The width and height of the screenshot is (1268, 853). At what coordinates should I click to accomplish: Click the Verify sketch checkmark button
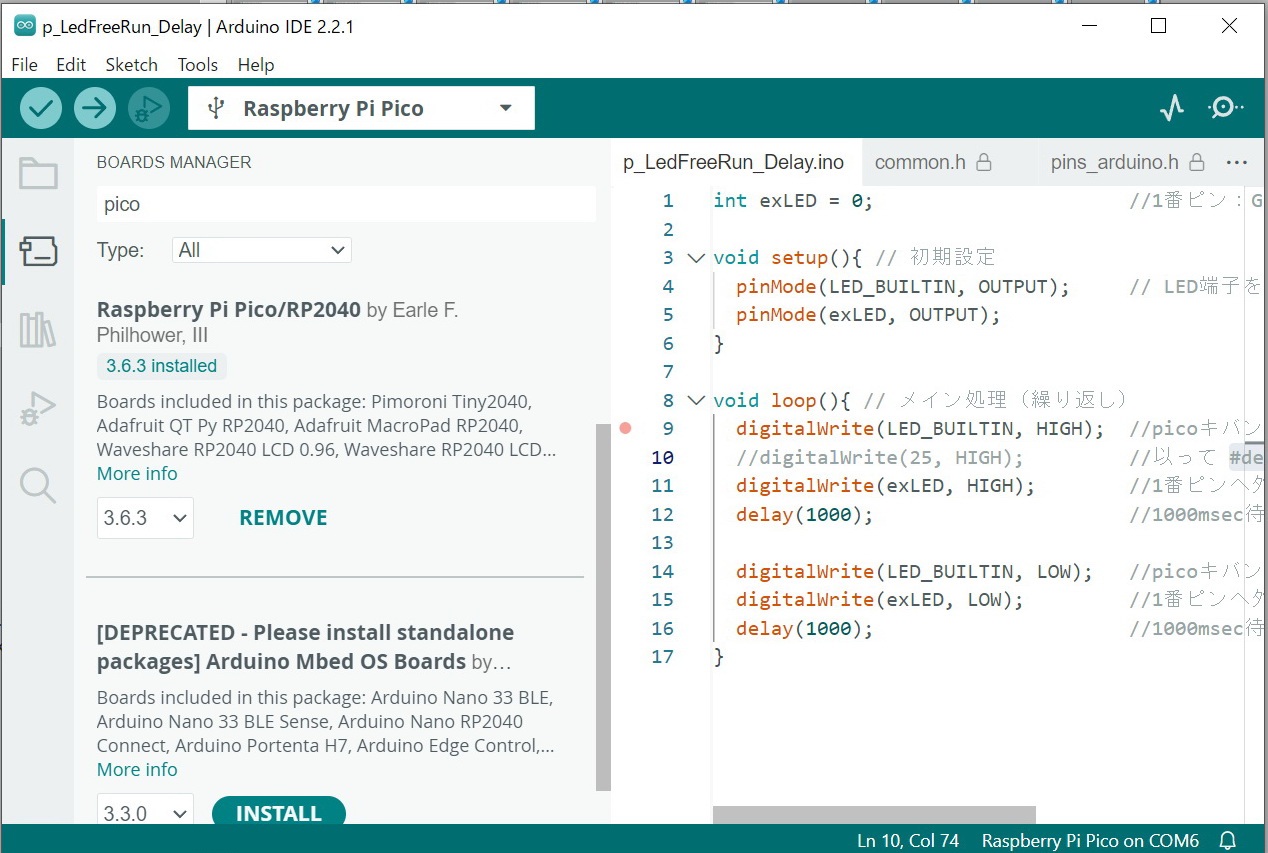pos(40,108)
